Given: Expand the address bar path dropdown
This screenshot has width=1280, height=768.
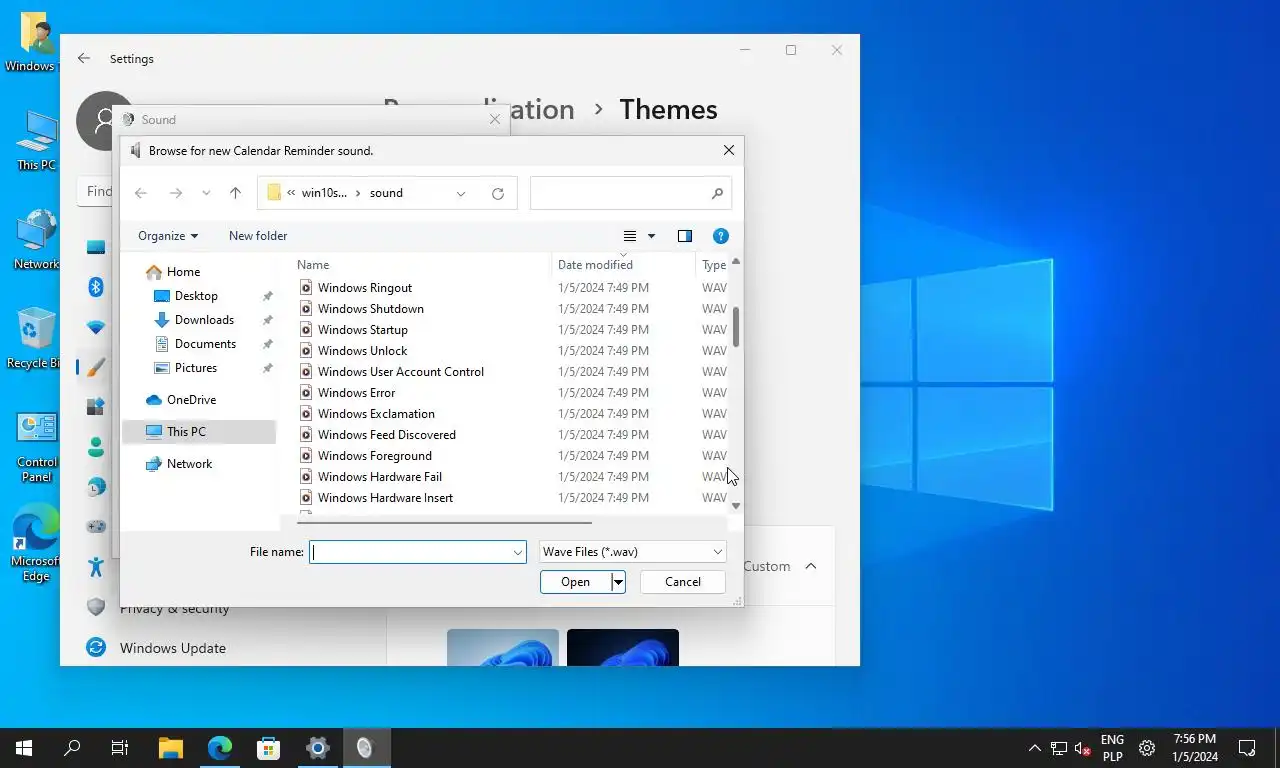Looking at the screenshot, I should click(x=461, y=193).
